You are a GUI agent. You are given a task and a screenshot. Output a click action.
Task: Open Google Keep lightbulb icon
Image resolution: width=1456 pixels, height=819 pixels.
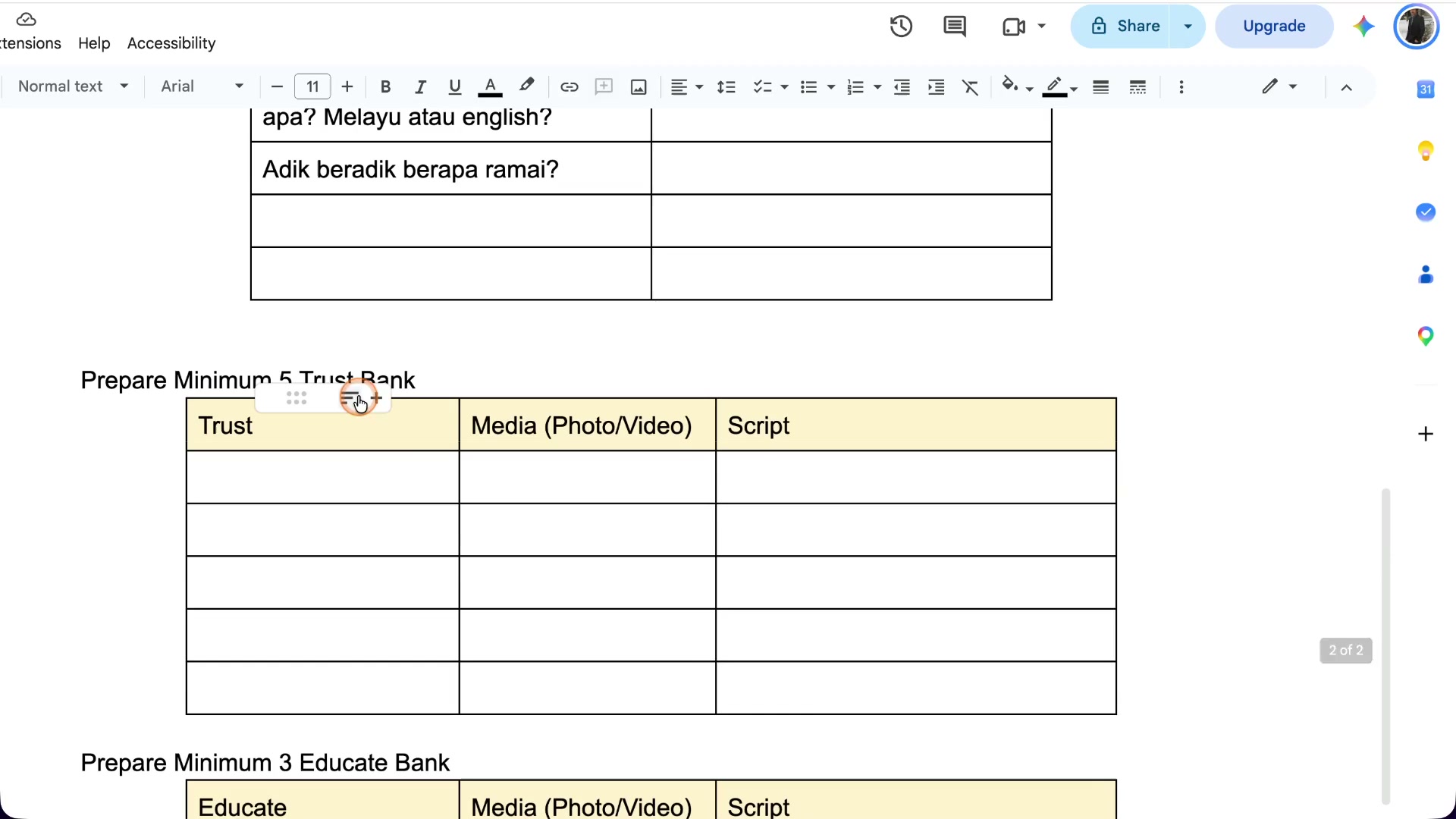point(1426,151)
